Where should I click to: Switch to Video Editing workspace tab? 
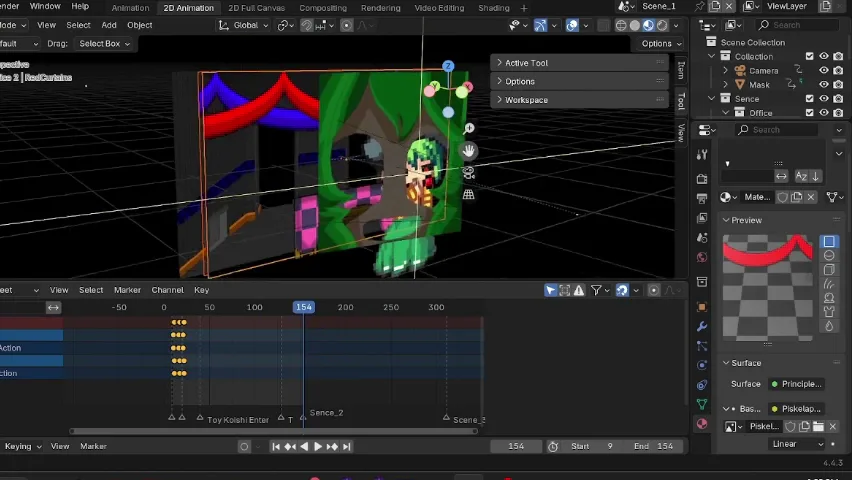[439, 8]
